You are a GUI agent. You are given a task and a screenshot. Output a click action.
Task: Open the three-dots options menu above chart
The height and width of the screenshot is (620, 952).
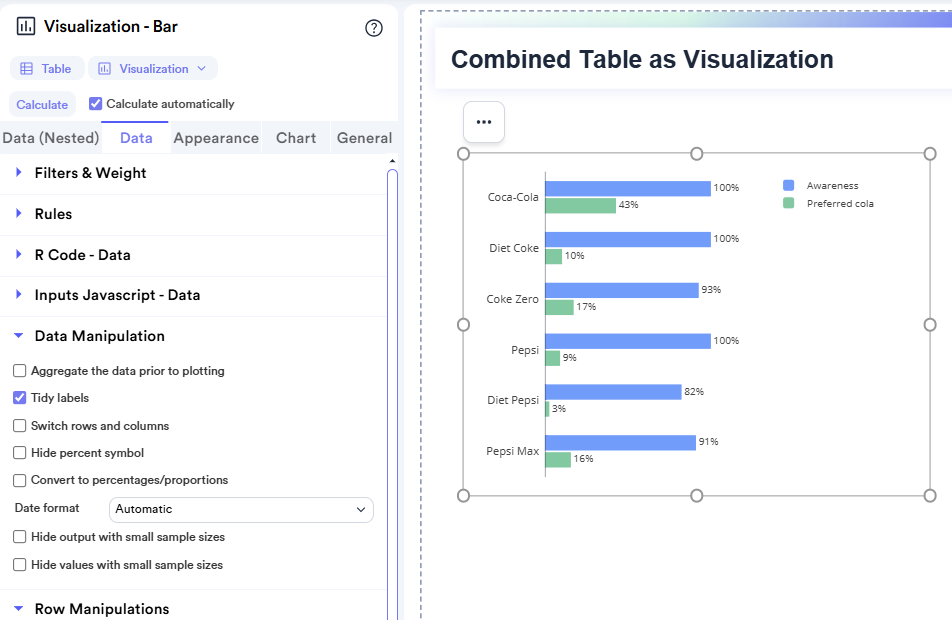[484, 122]
